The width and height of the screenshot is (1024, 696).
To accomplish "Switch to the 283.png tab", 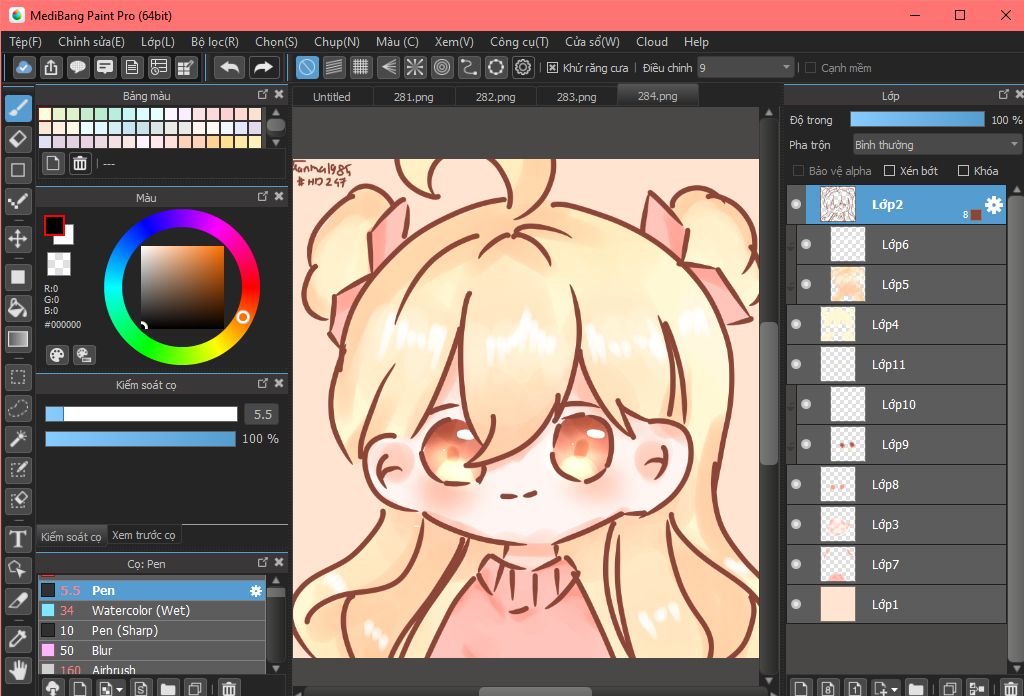I will [577, 97].
